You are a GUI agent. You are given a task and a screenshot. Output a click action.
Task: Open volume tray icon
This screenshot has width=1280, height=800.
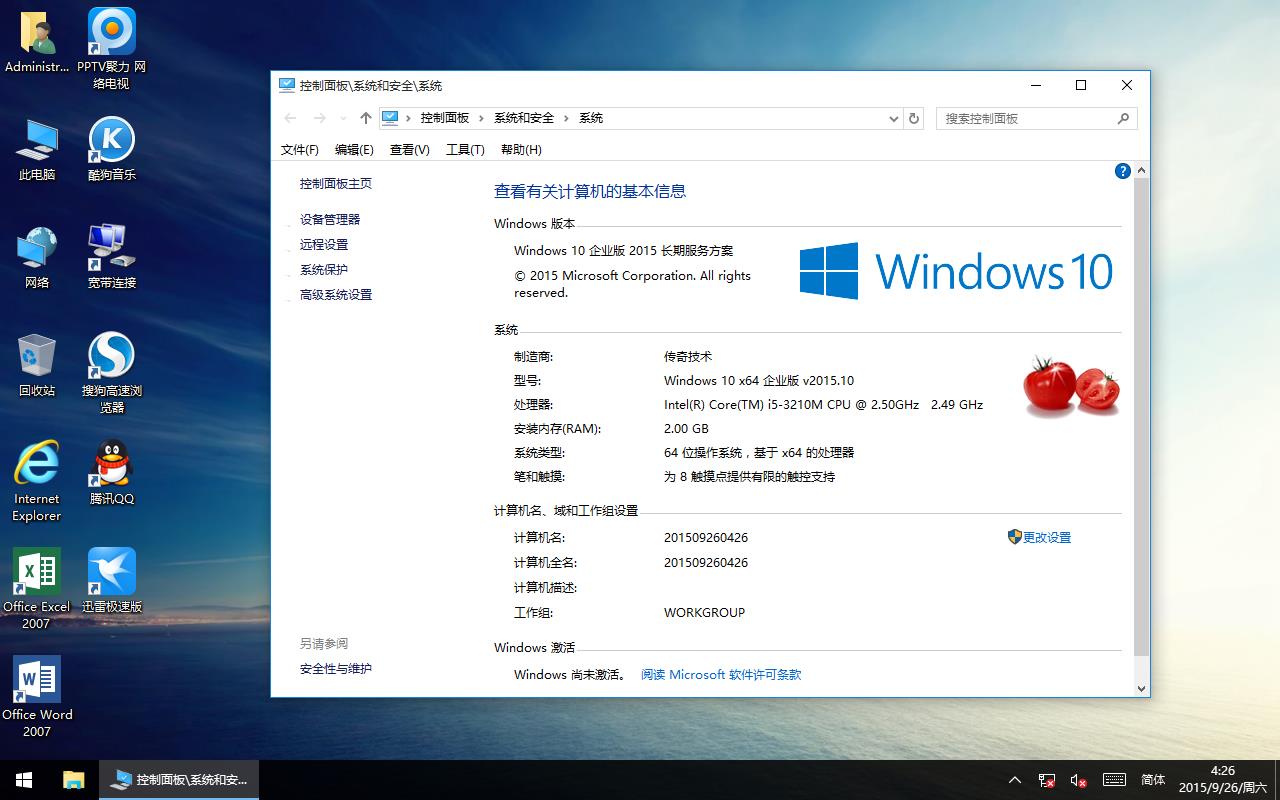tap(1079, 780)
